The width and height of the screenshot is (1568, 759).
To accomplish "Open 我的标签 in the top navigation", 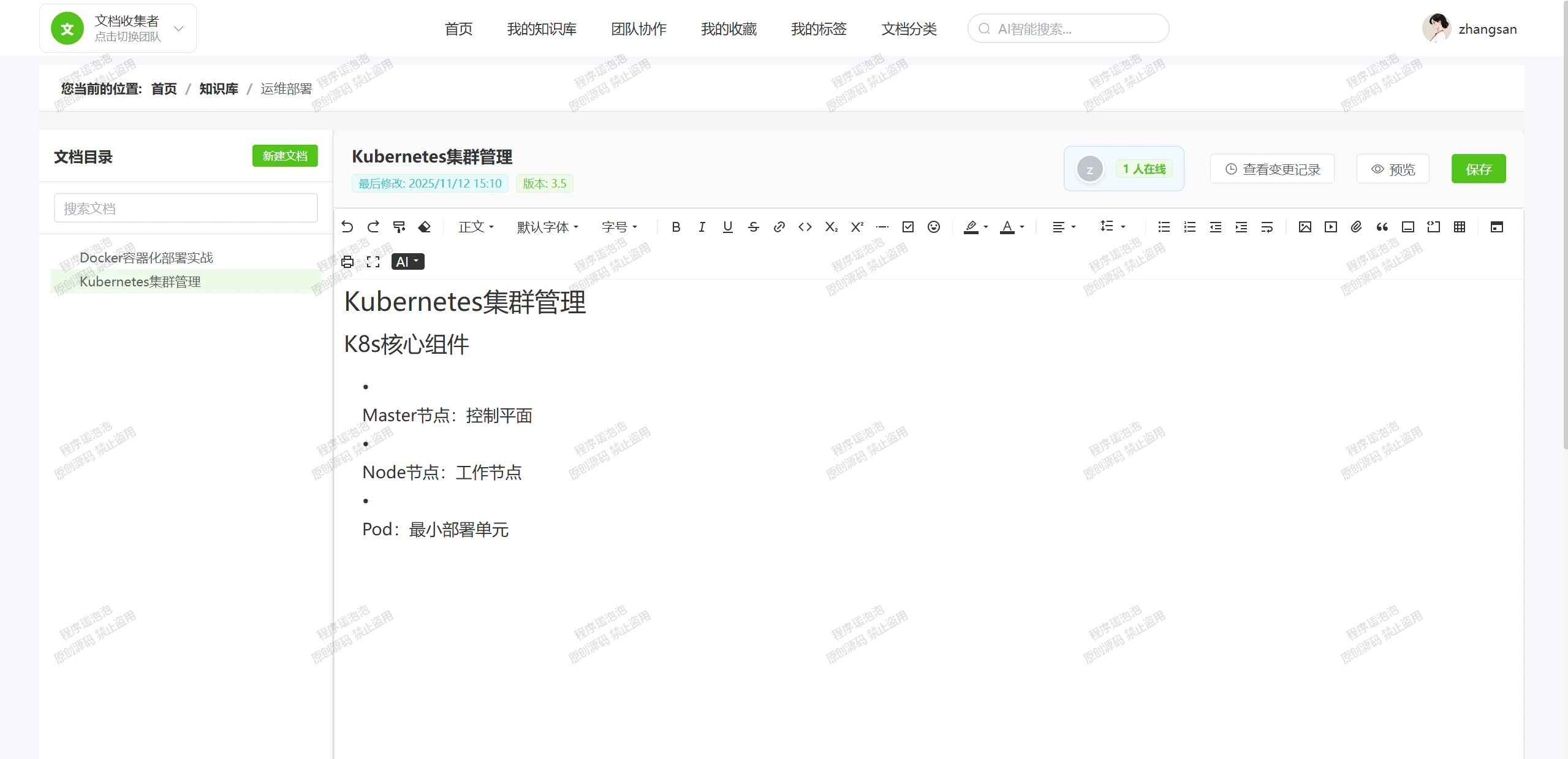I will tap(819, 29).
